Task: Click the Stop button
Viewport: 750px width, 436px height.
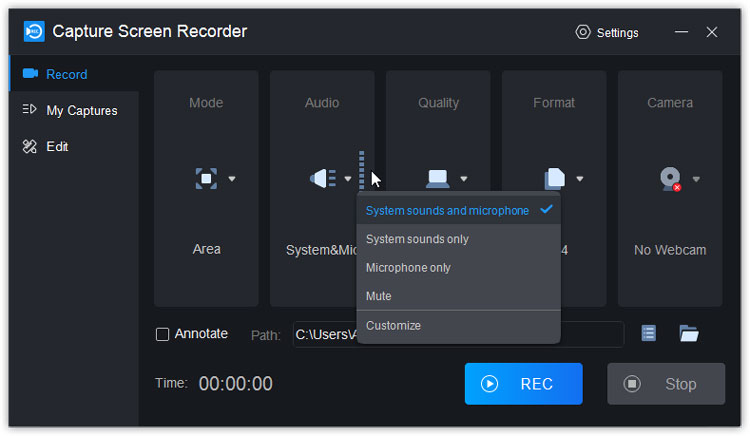Action: coord(666,384)
